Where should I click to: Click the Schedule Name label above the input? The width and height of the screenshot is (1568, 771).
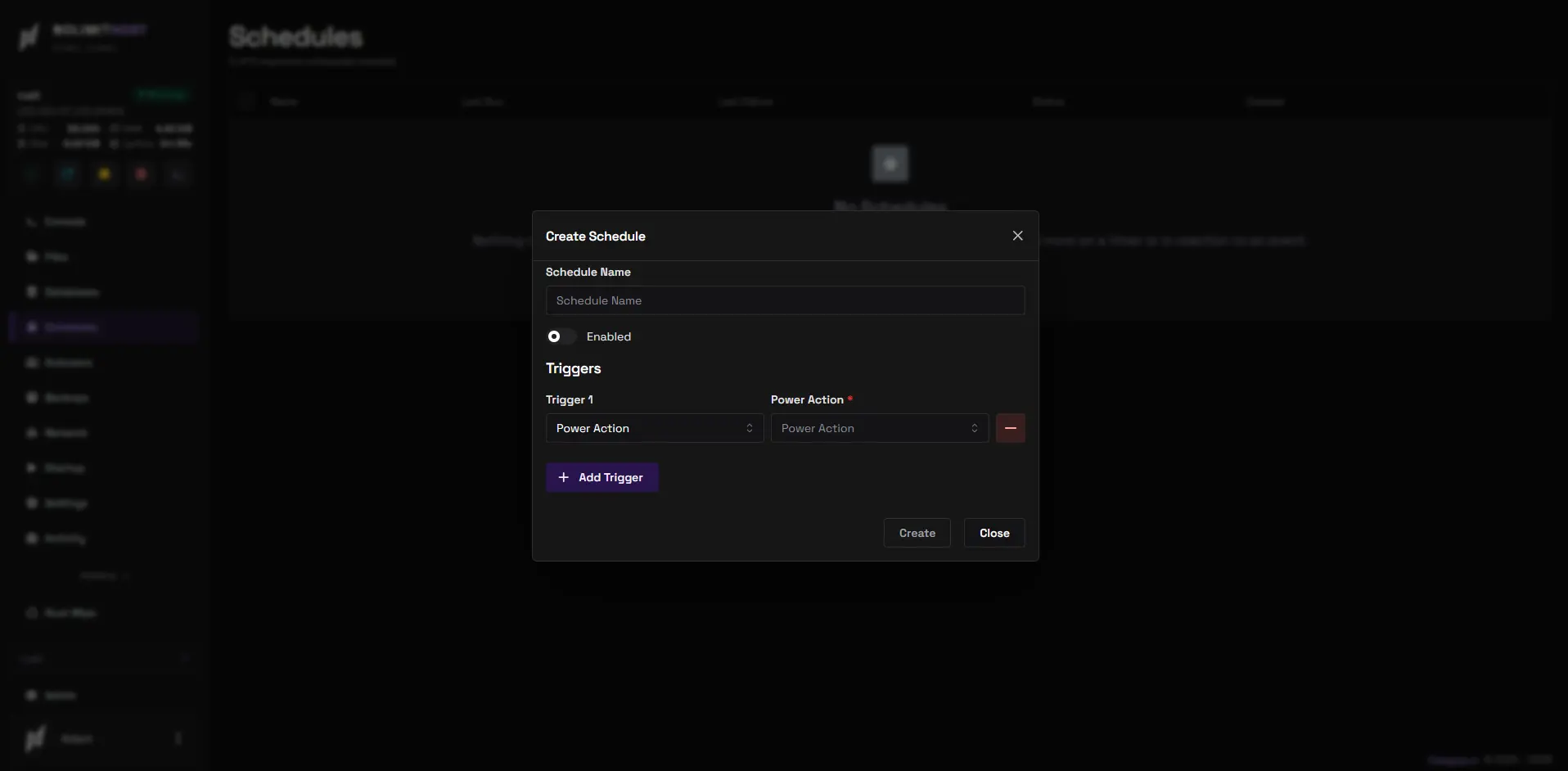point(588,272)
